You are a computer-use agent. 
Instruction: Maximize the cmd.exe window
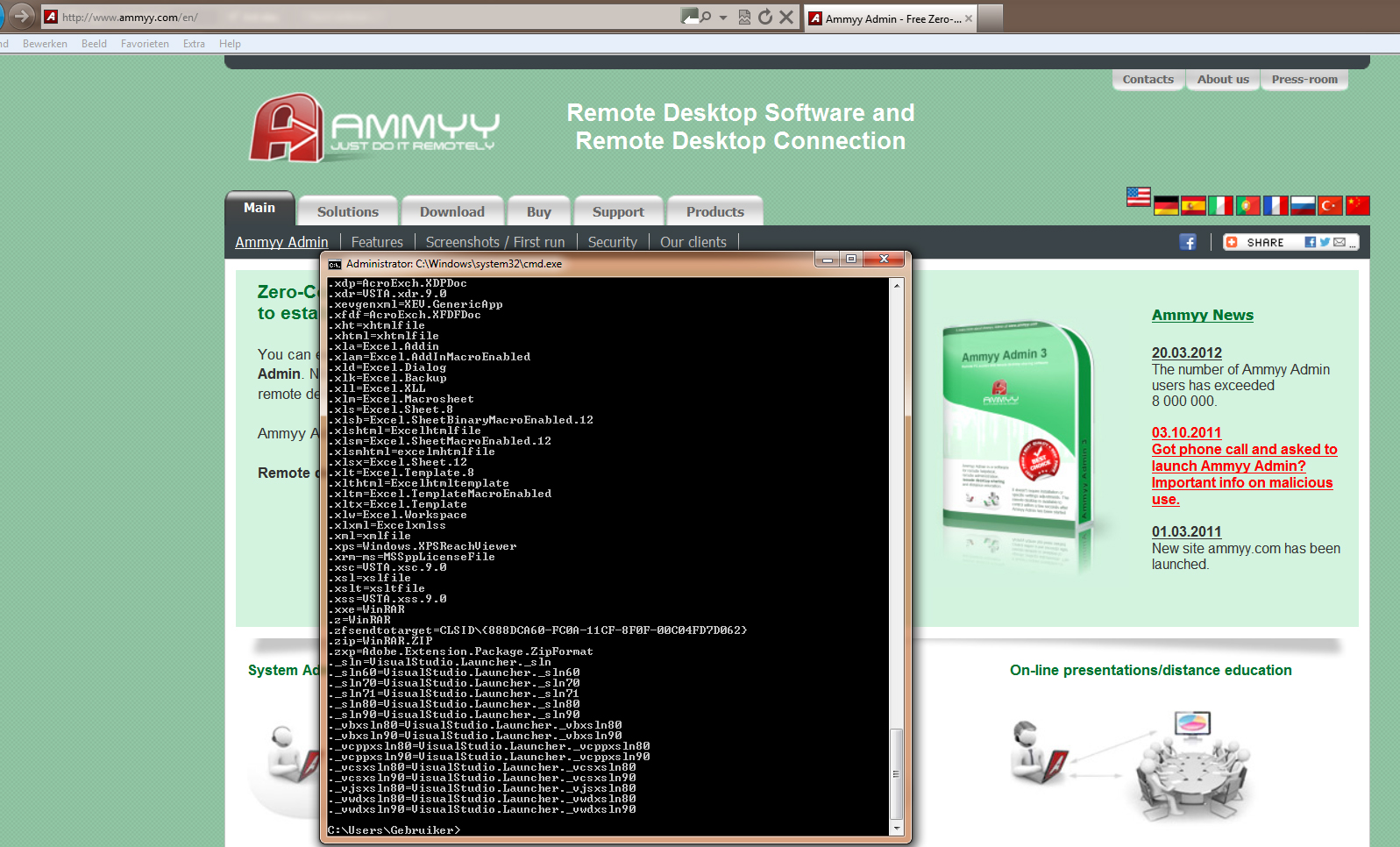[x=850, y=260]
